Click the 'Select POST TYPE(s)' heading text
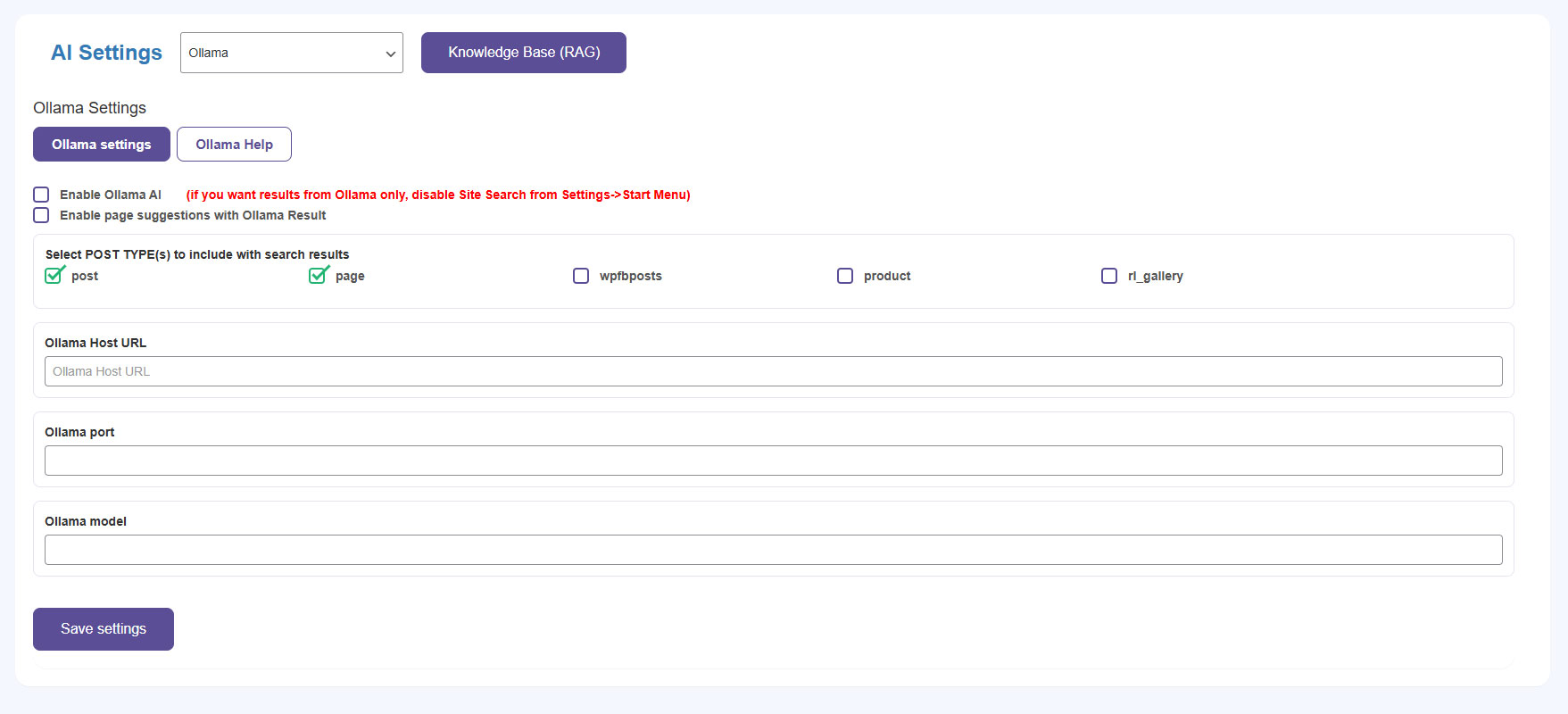 pyautogui.click(x=197, y=254)
